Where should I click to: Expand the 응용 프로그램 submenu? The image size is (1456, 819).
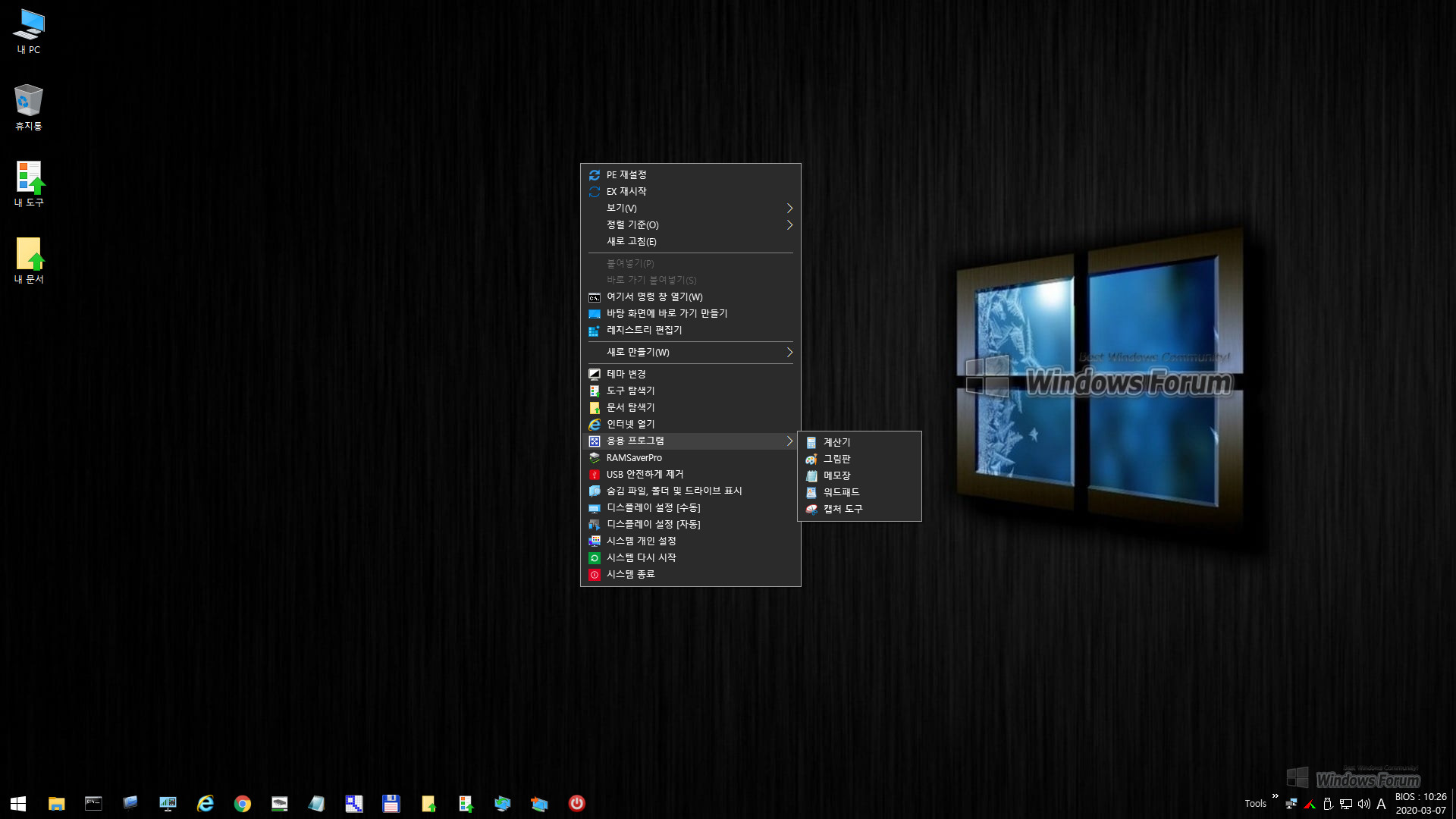[x=691, y=441]
